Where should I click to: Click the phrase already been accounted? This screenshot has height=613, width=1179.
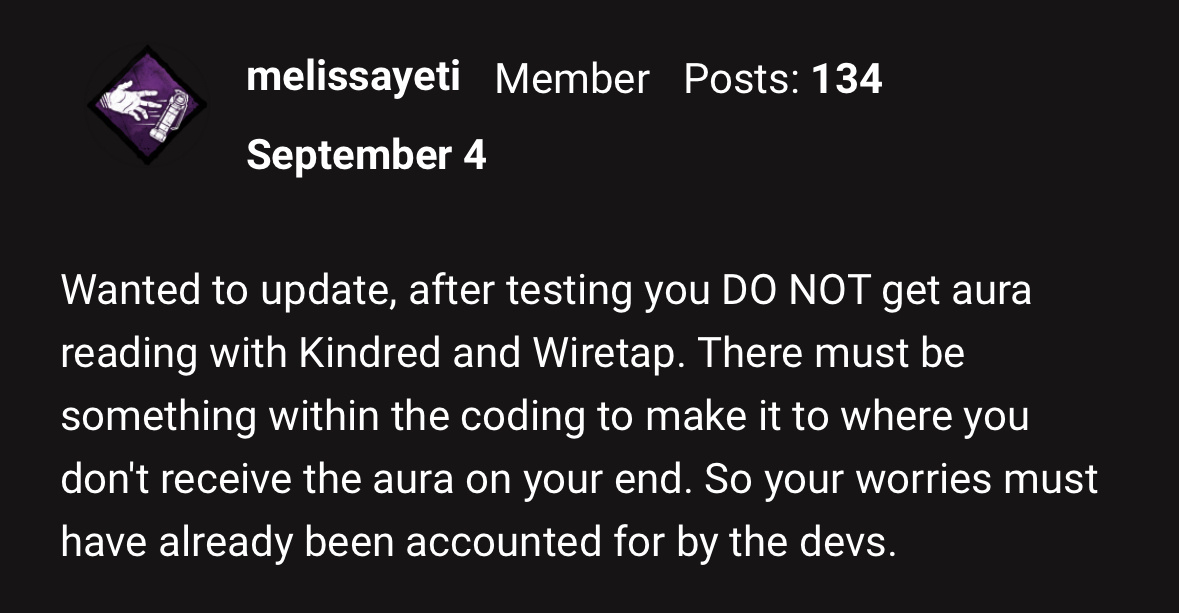(x=380, y=542)
